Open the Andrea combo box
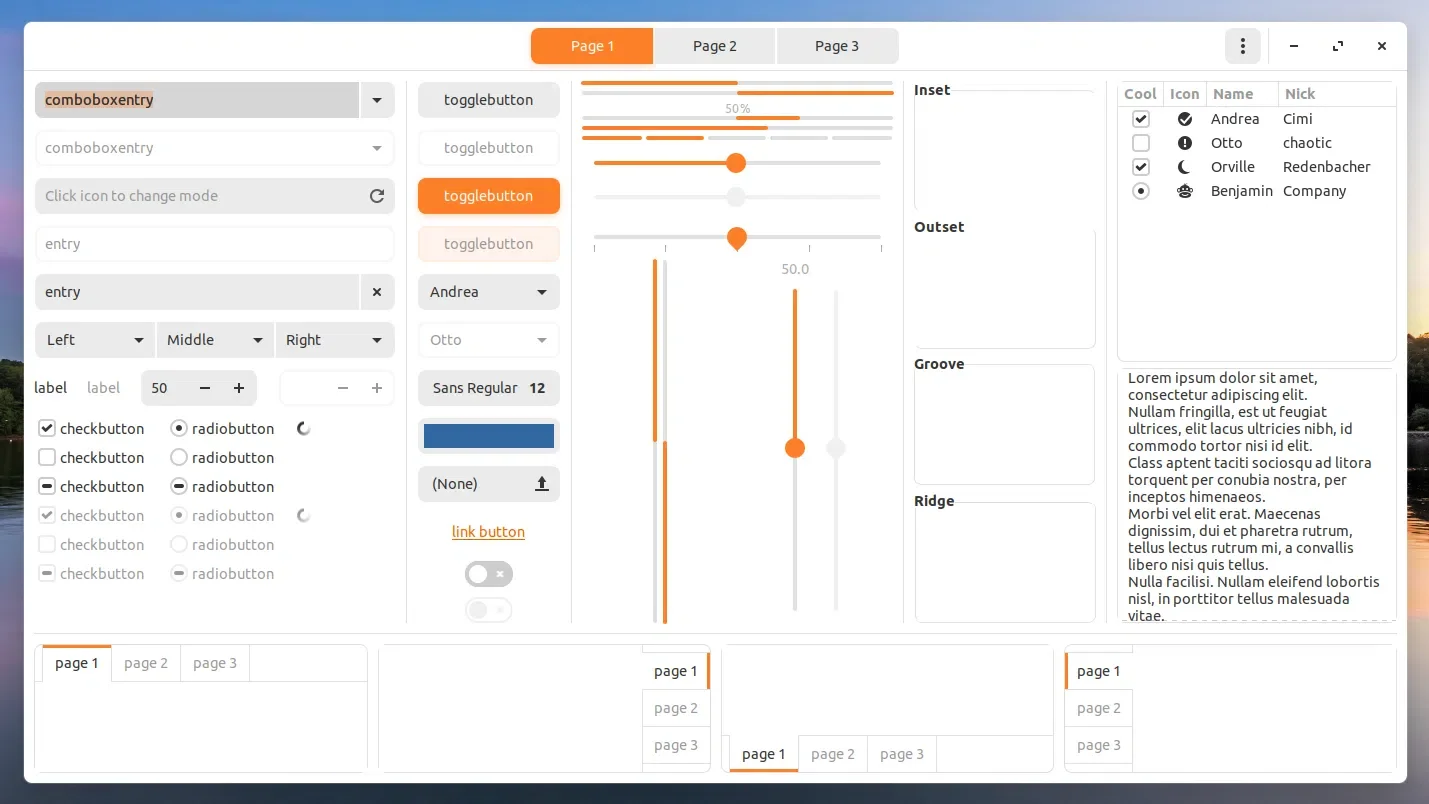Viewport: 1429px width, 804px height. coord(488,292)
